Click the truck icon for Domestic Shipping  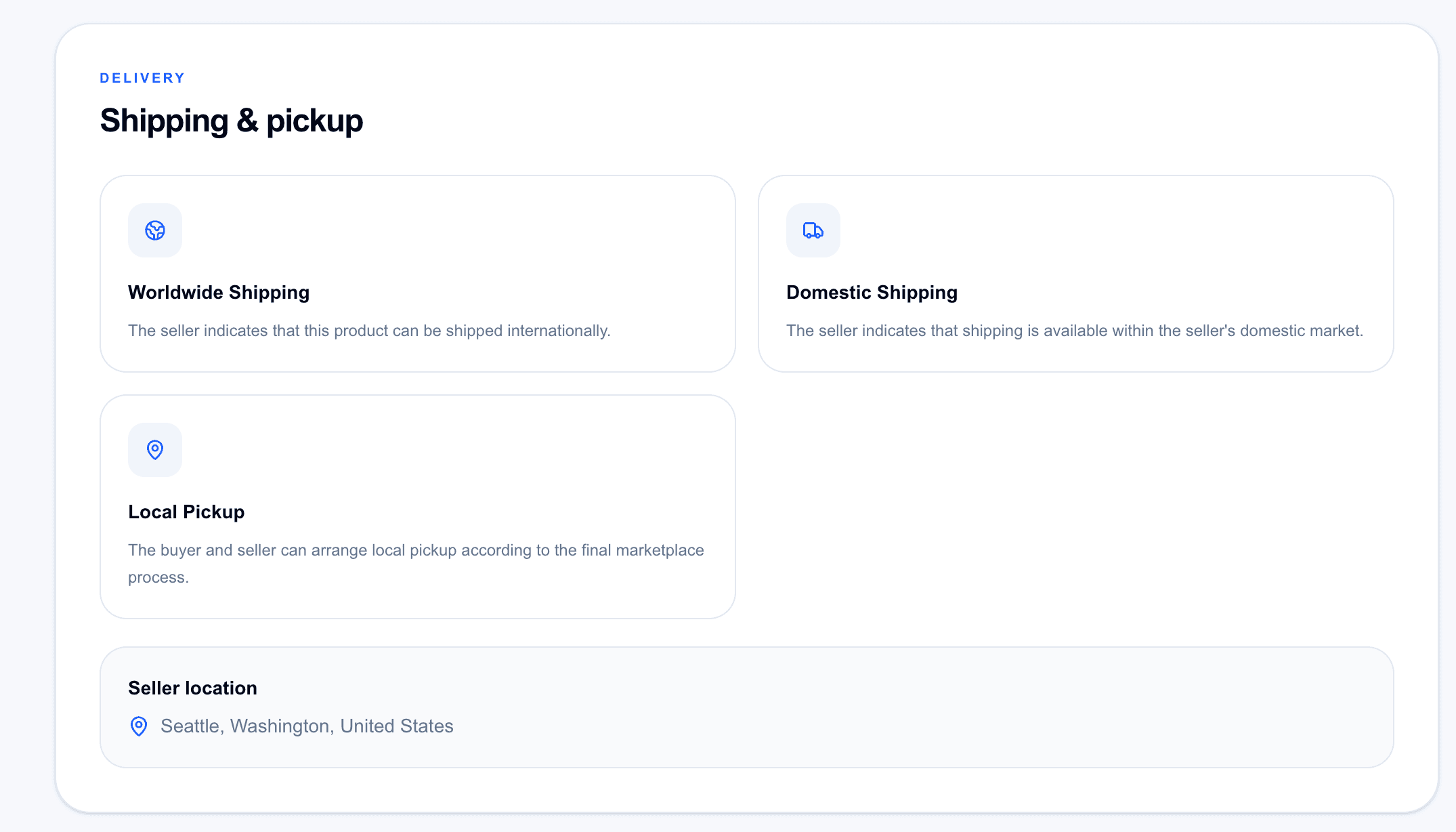click(813, 230)
